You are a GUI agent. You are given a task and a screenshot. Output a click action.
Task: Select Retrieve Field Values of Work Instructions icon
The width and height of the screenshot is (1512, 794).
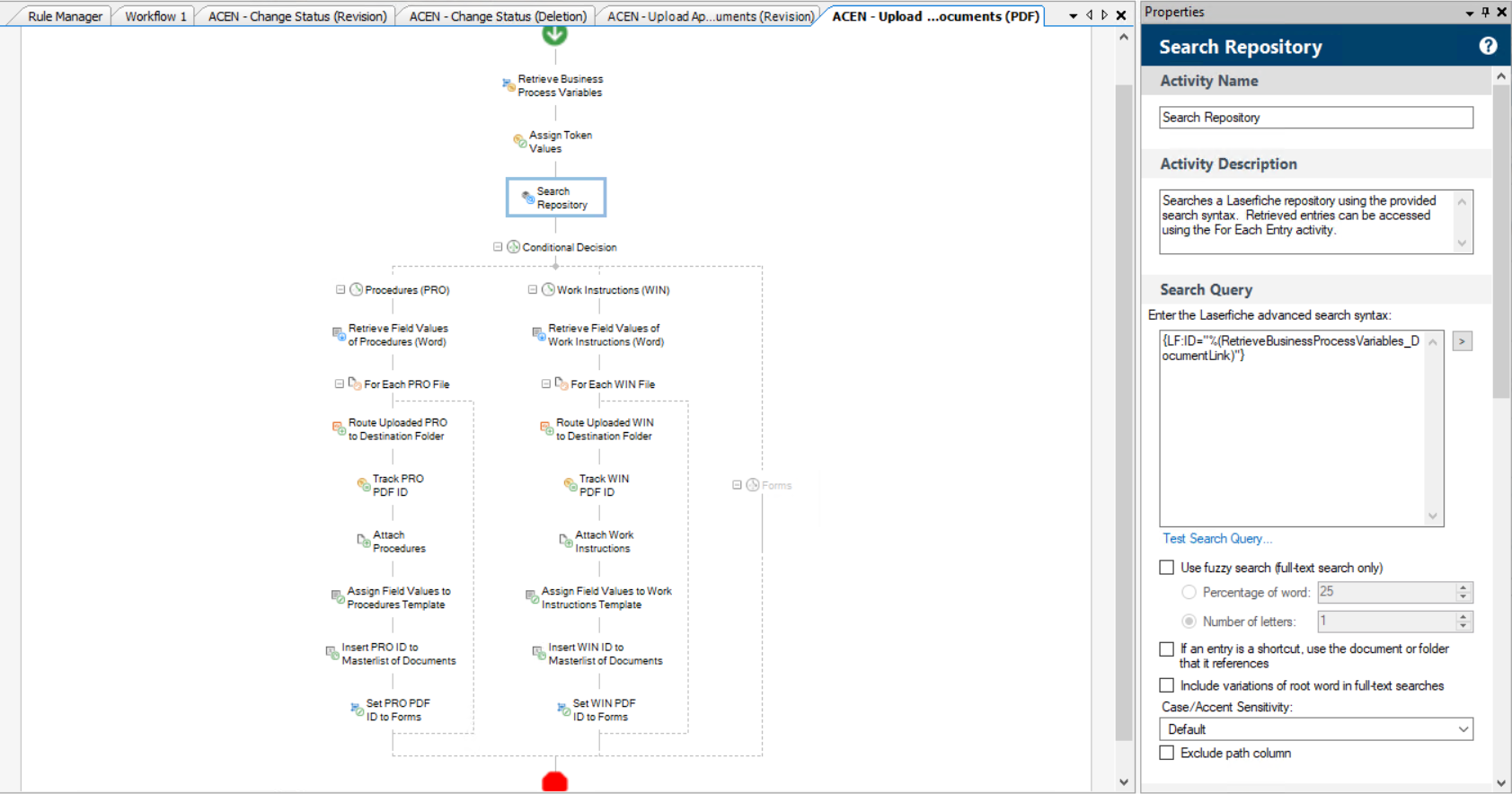click(x=539, y=334)
